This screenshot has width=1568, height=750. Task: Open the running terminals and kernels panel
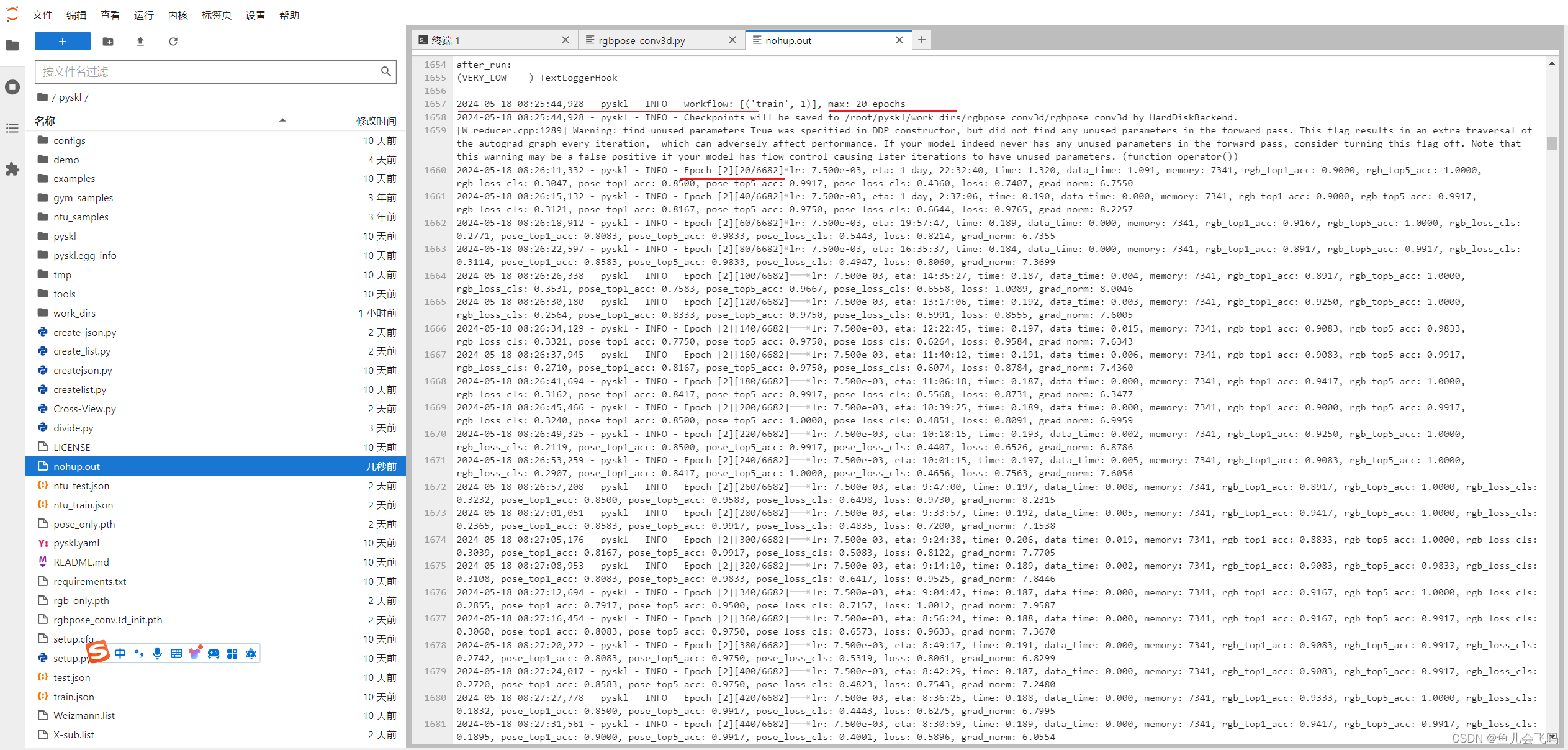pyautogui.click(x=12, y=87)
